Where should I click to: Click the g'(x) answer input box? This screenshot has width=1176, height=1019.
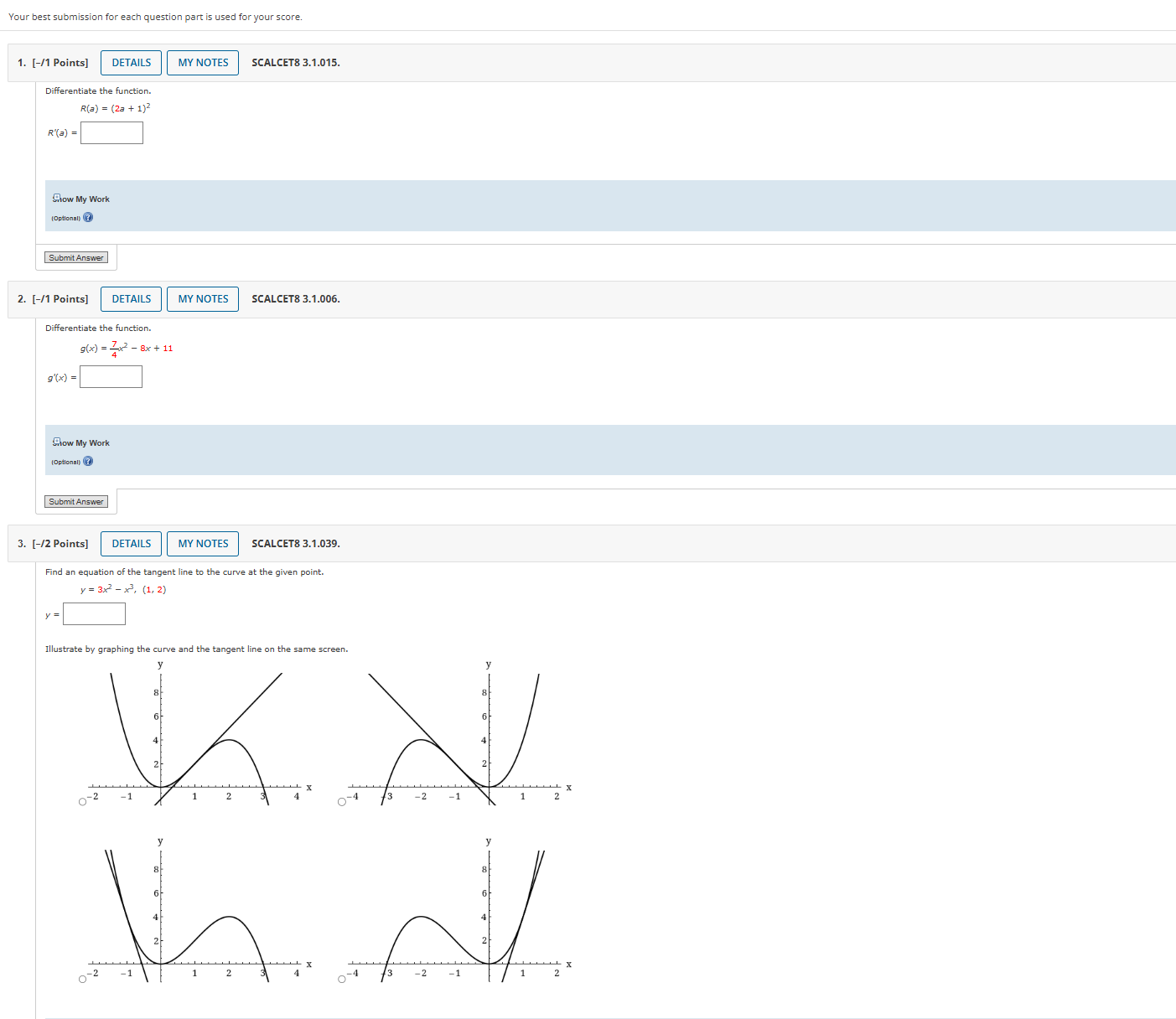point(111,377)
